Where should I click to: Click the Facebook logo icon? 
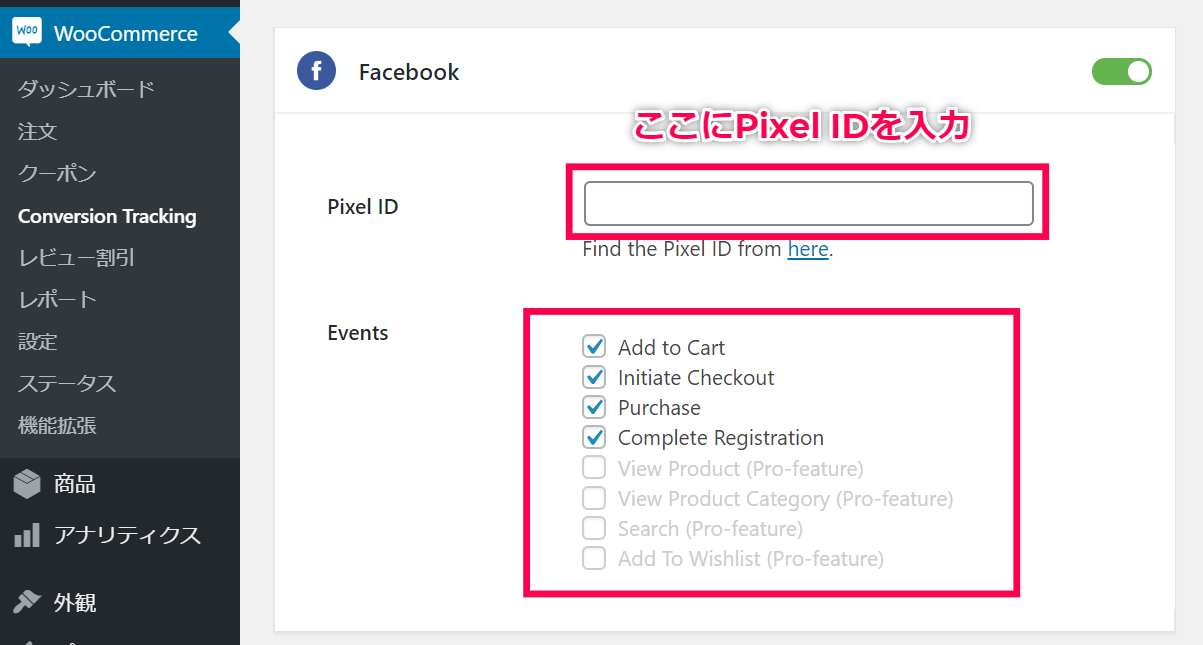pos(316,72)
